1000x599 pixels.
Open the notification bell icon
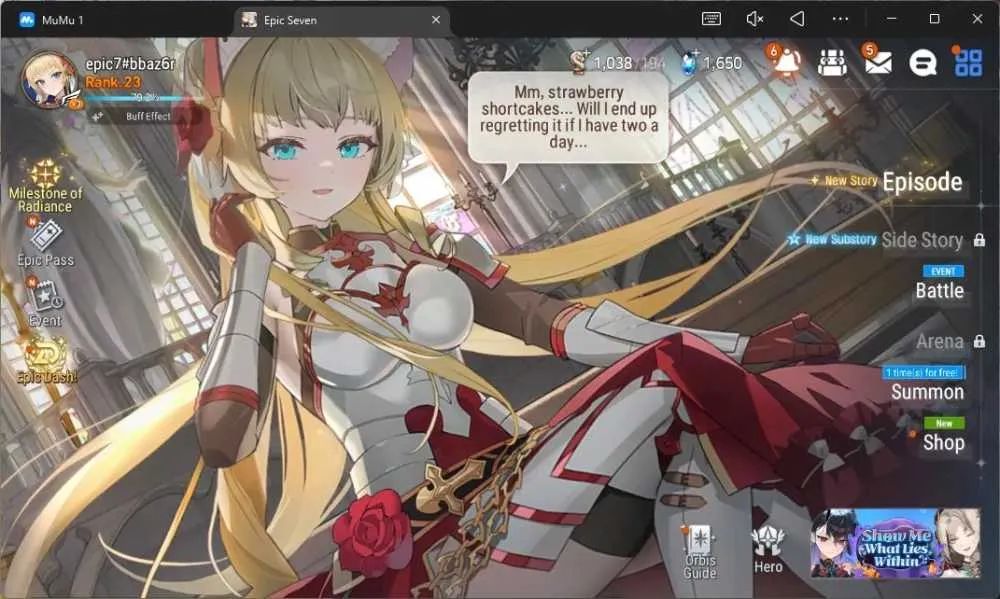tap(786, 62)
